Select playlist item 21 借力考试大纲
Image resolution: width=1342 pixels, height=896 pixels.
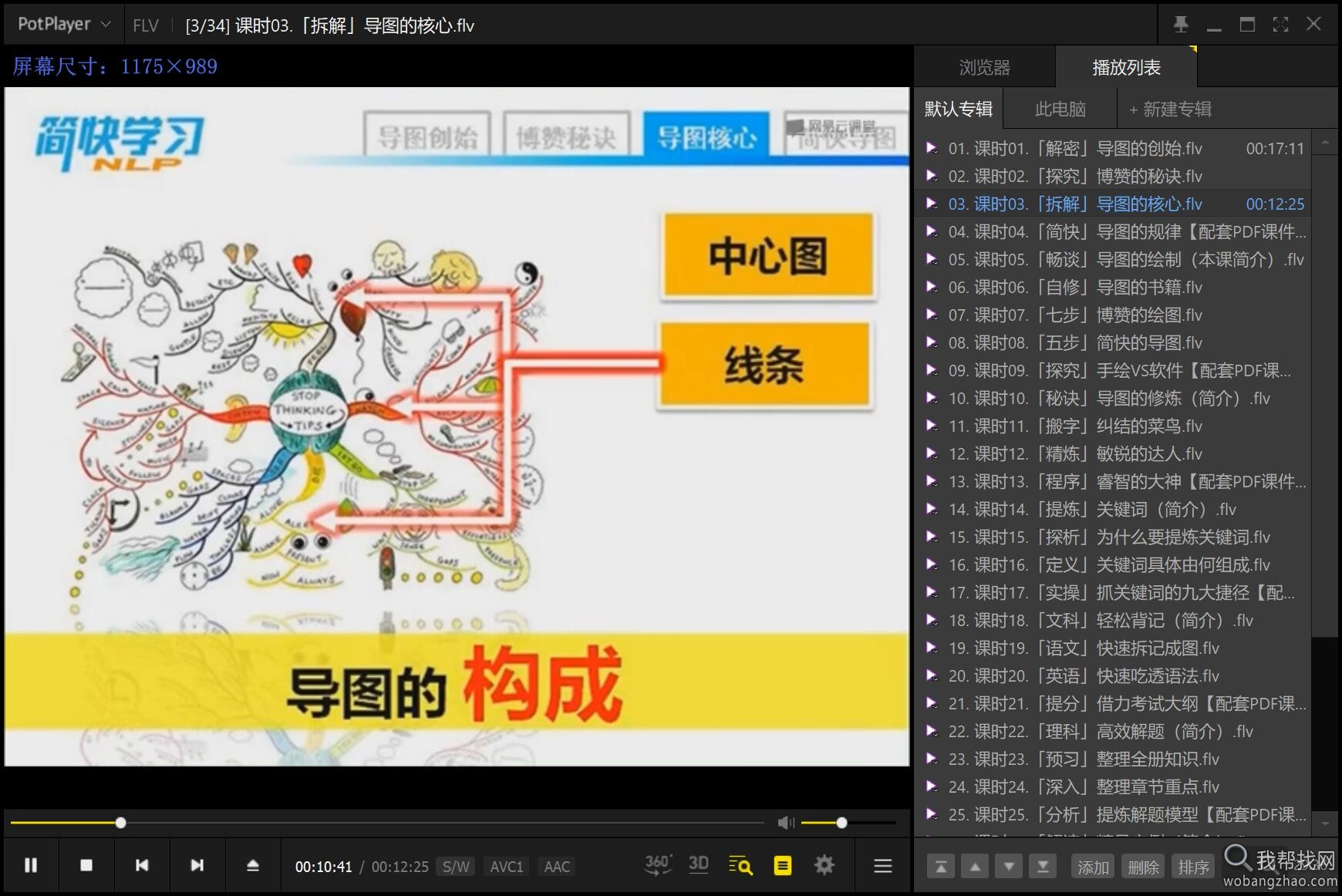coord(1114,703)
